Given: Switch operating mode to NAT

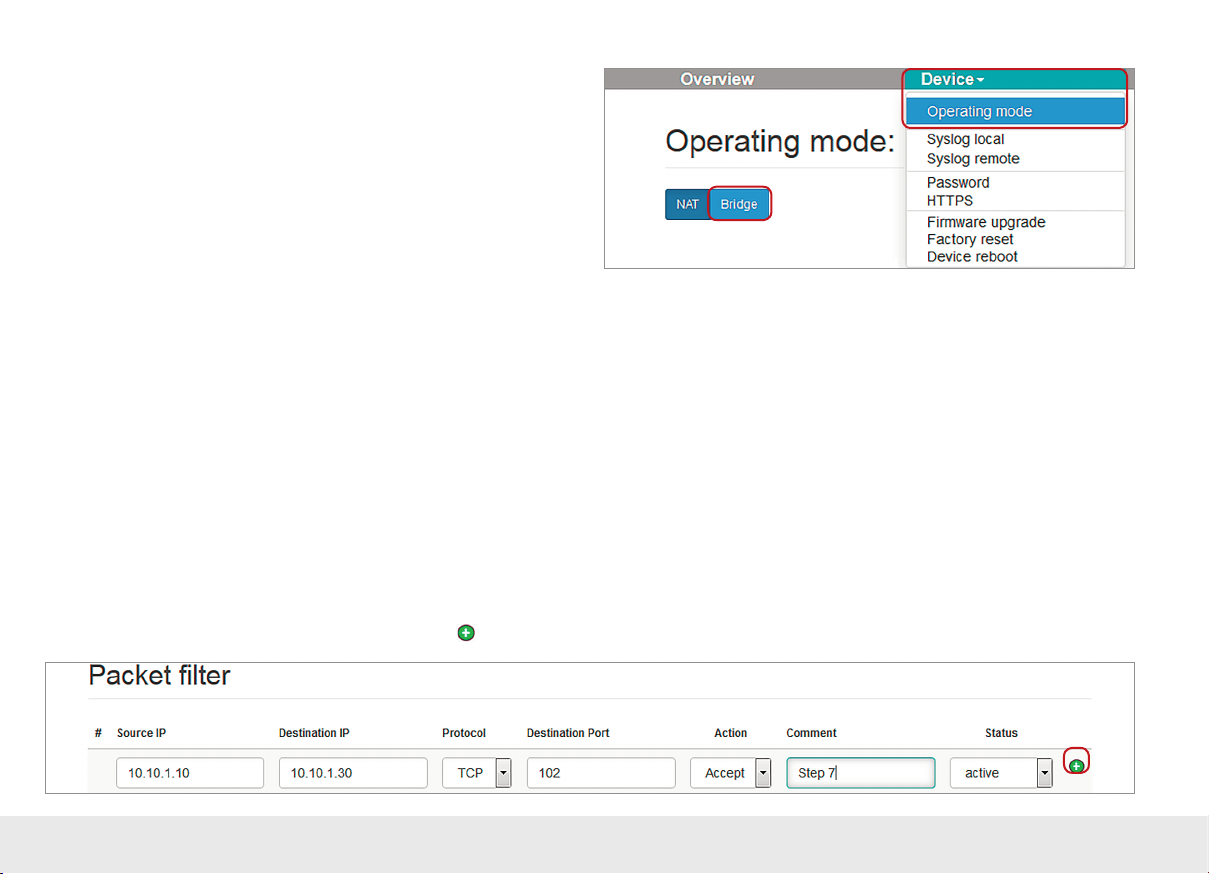Looking at the screenshot, I should [x=687, y=204].
